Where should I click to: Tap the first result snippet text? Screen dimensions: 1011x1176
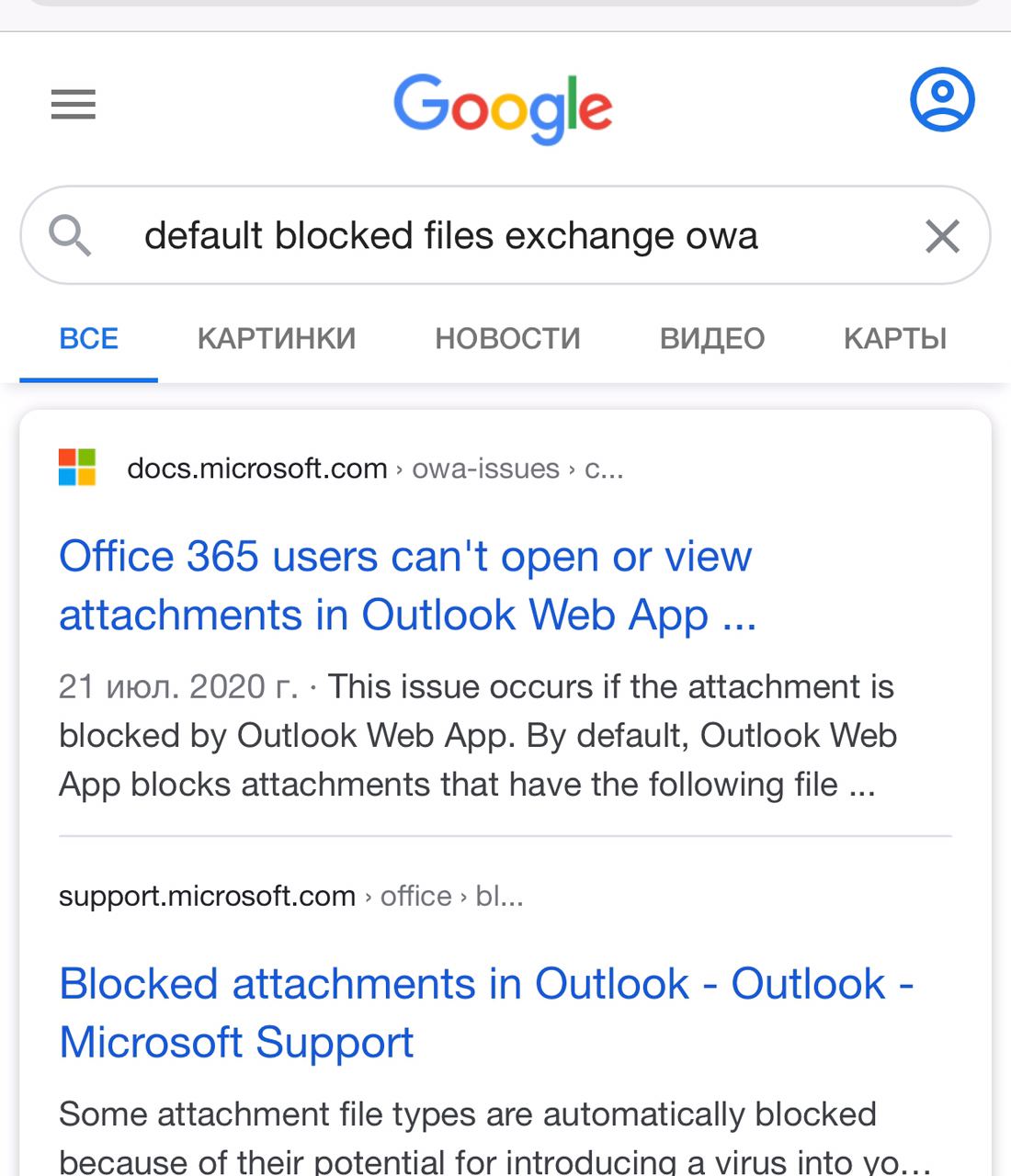pyautogui.click(x=477, y=735)
